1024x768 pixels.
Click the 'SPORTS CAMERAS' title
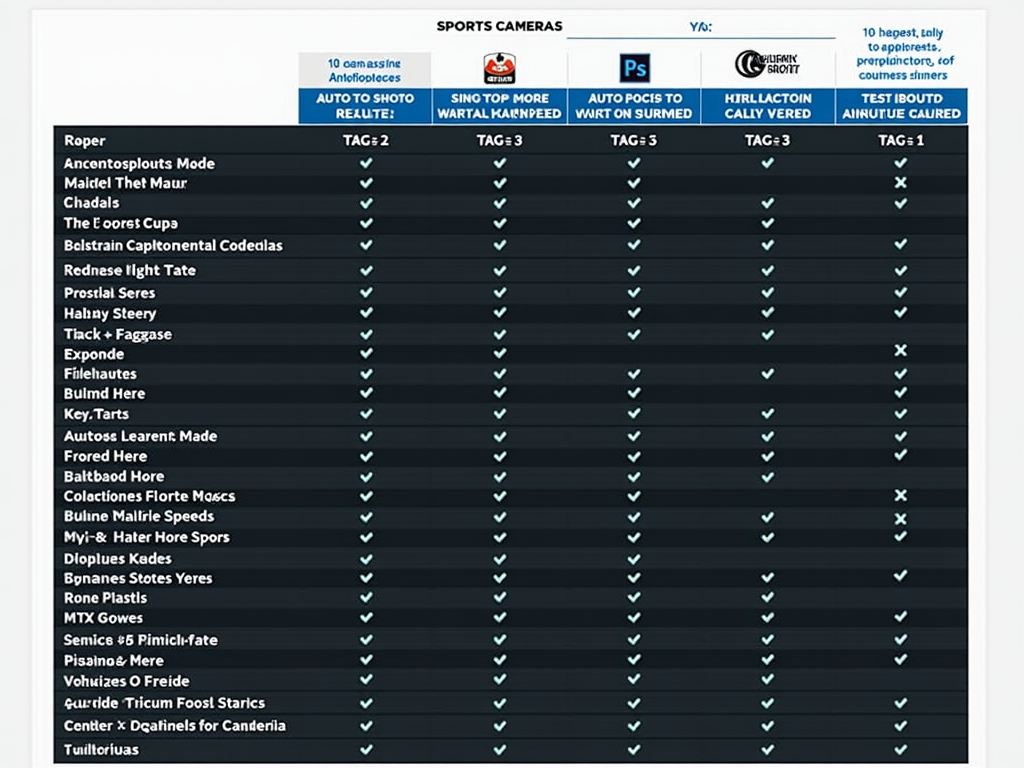click(x=500, y=26)
